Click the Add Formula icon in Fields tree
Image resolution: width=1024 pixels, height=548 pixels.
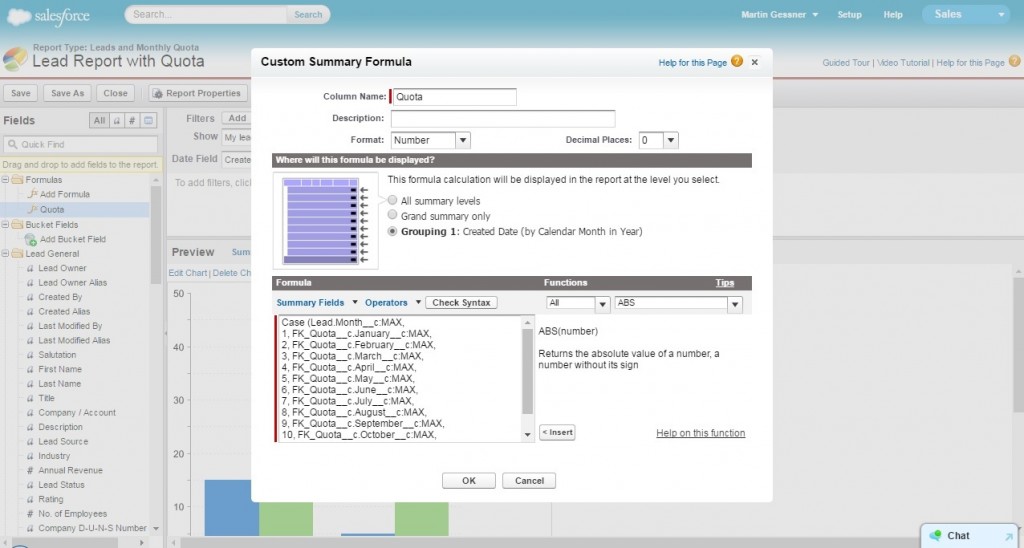(x=32, y=194)
